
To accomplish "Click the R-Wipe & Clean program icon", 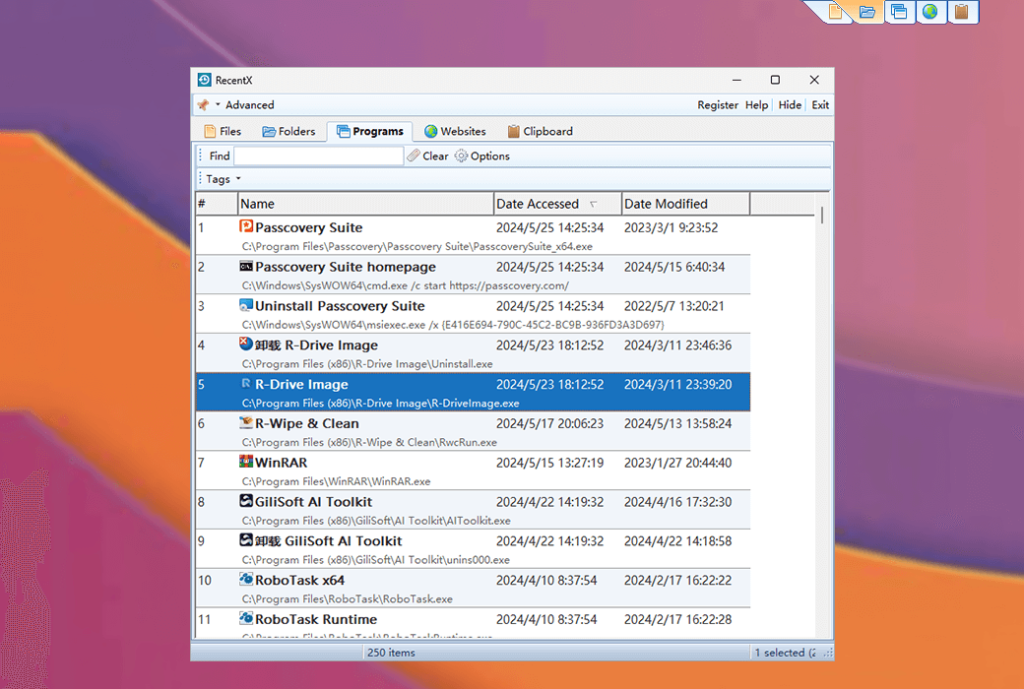I will click(246, 423).
